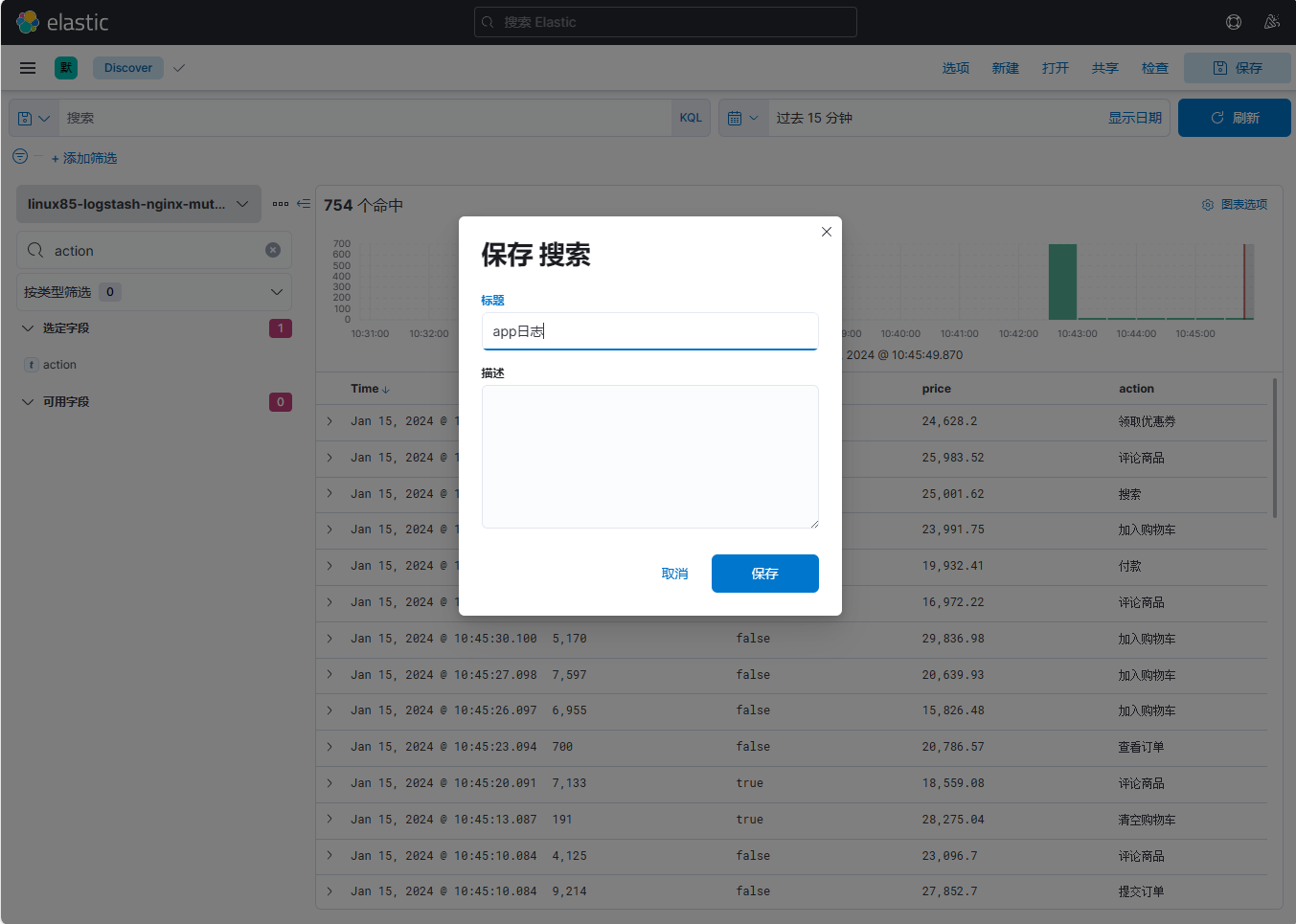The image size is (1296, 924).
Task: Open index pattern options dots icon
Action: coord(281,204)
